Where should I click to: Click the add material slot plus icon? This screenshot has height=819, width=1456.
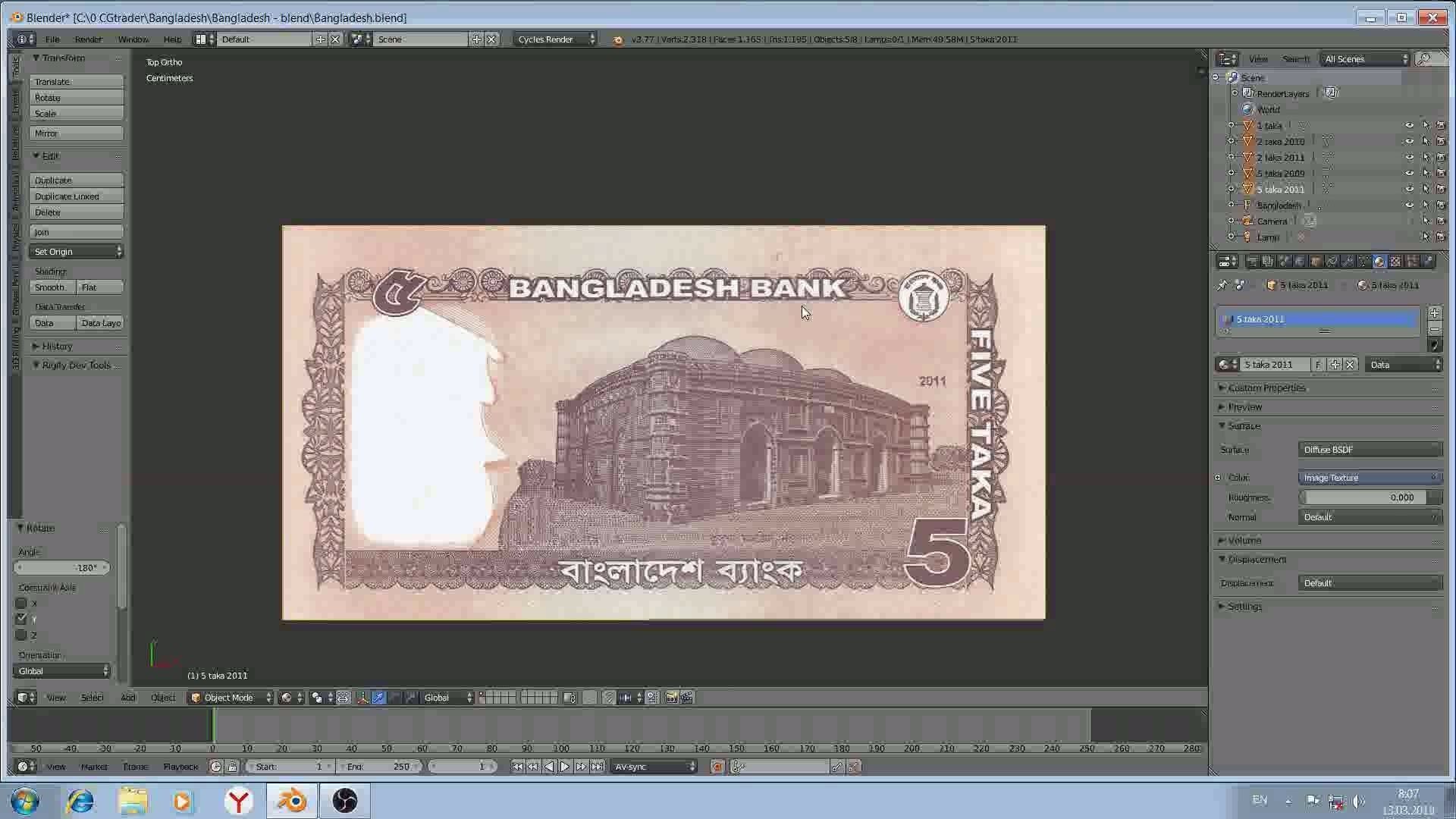tap(1434, 312)
